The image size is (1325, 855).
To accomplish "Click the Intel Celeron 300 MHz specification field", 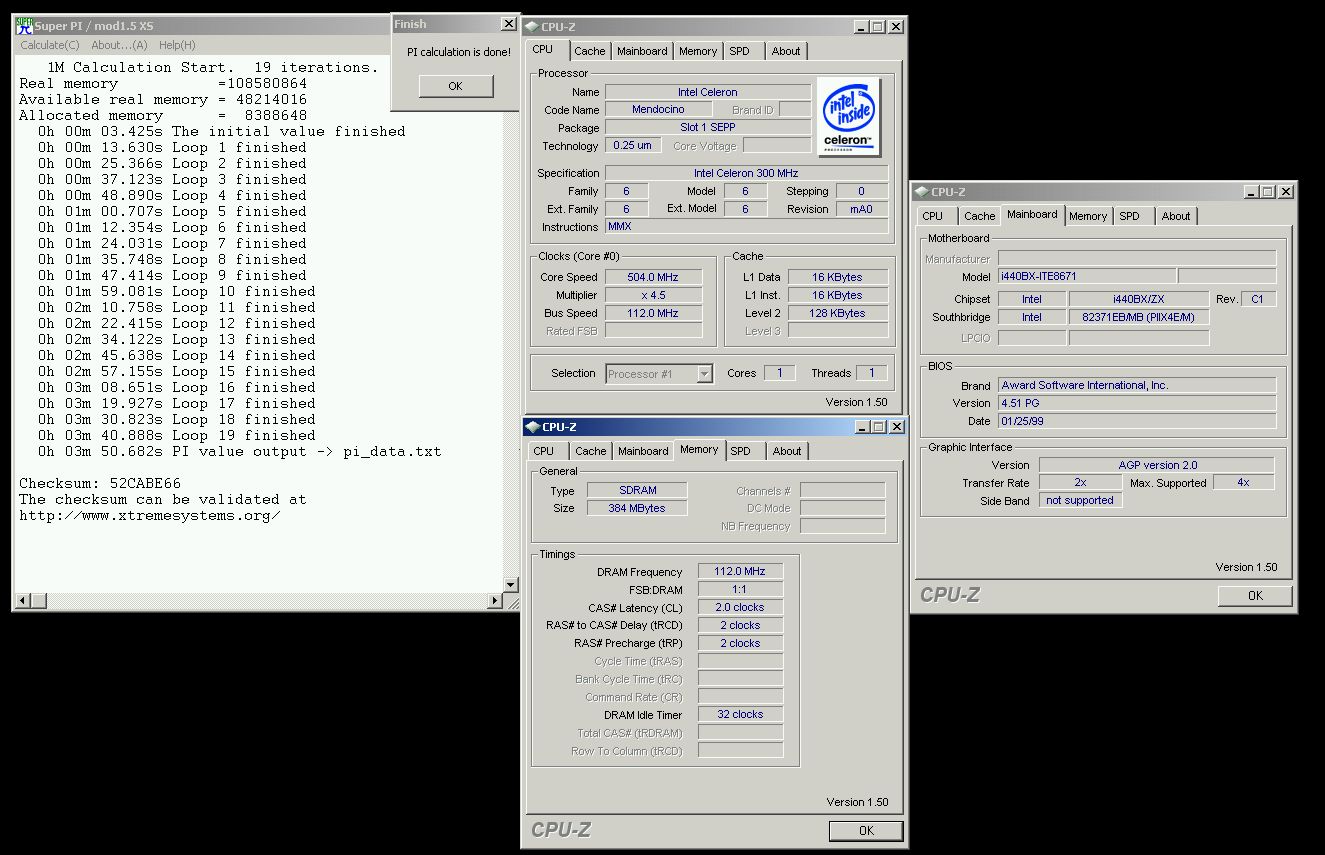I will [x=746, y=173].
